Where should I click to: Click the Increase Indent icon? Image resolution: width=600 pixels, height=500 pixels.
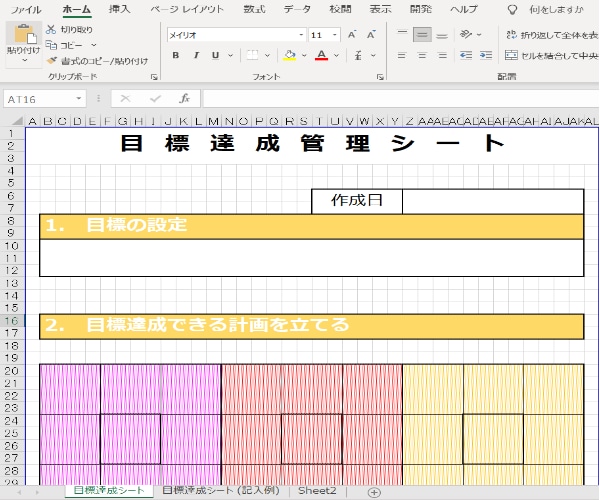click(486, 55)
